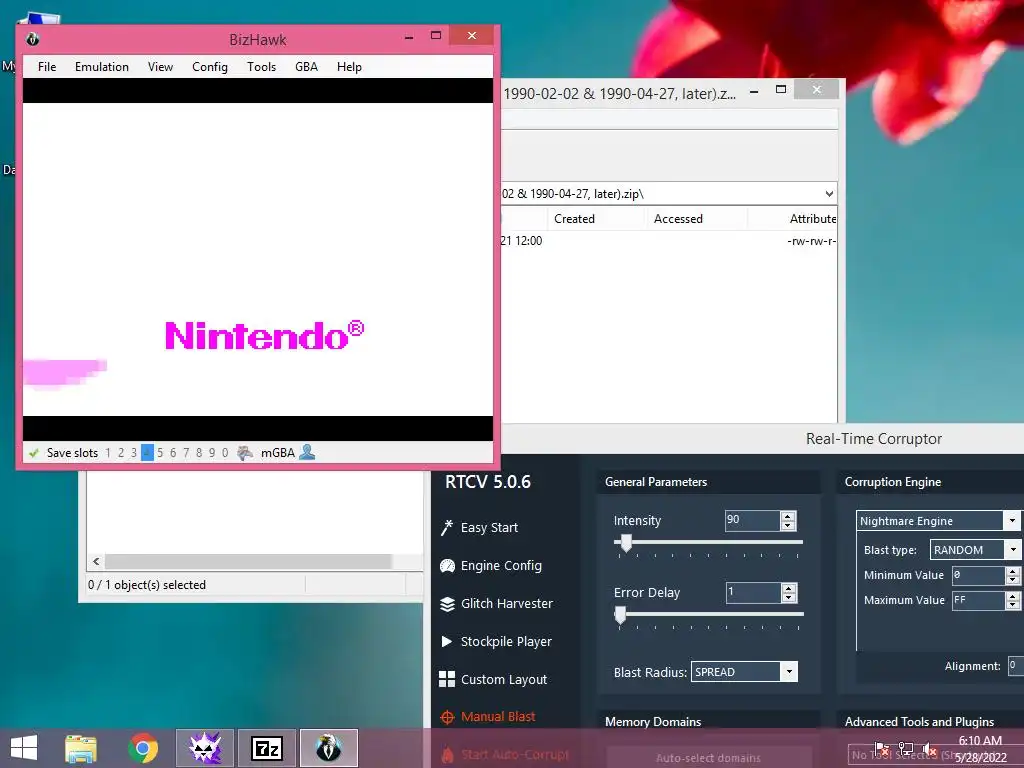Switch to 7-Zip in the taskbar
The width and height of the screenshot is (1024, 768).
[x=267, y=748]
